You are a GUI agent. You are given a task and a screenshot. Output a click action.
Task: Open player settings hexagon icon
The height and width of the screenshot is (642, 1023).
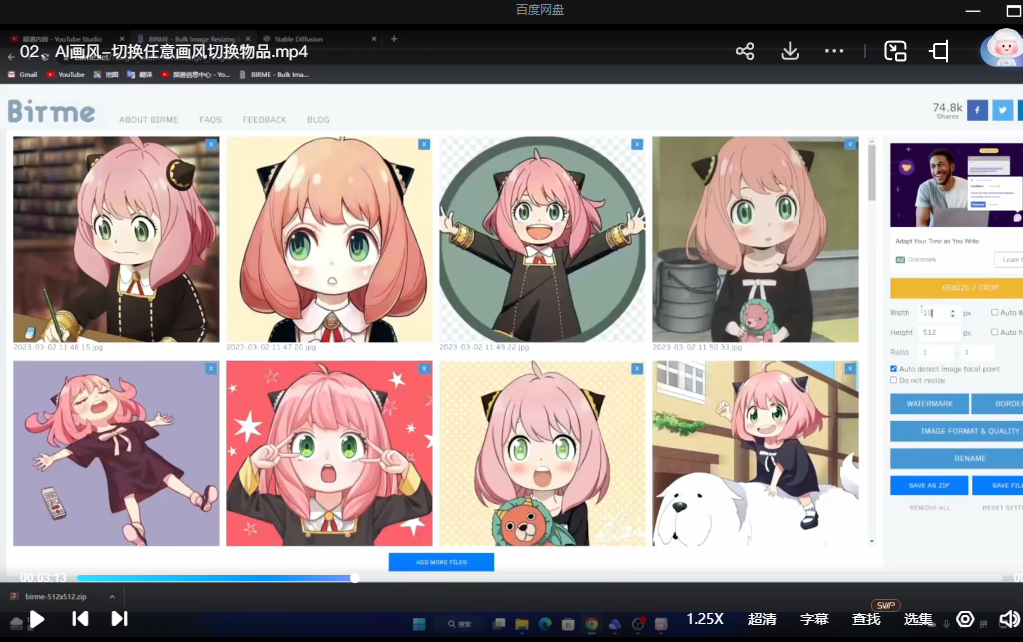pos(965,619)
